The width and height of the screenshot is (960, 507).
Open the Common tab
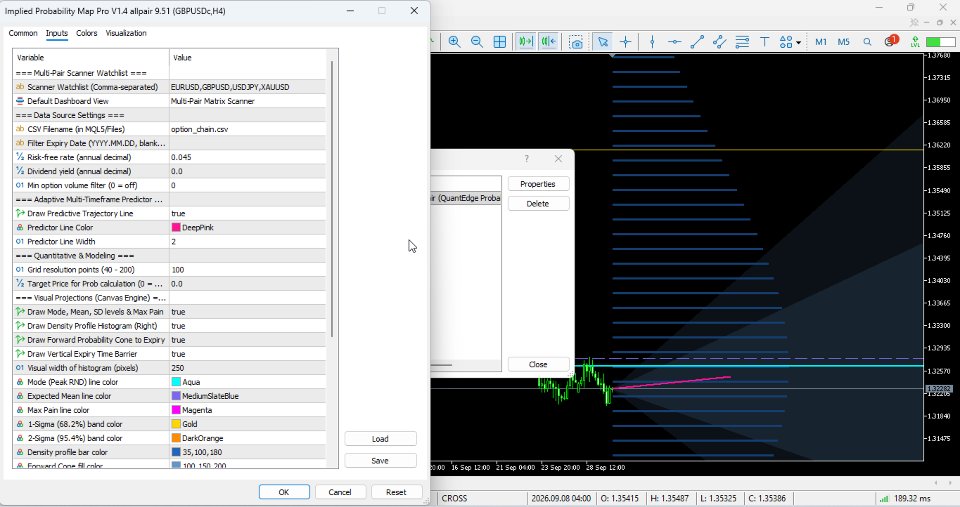click(23, 33)
